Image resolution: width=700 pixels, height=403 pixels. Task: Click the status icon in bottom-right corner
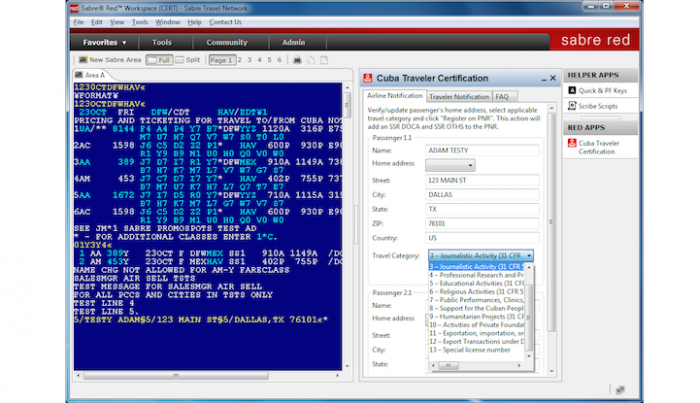622,389
